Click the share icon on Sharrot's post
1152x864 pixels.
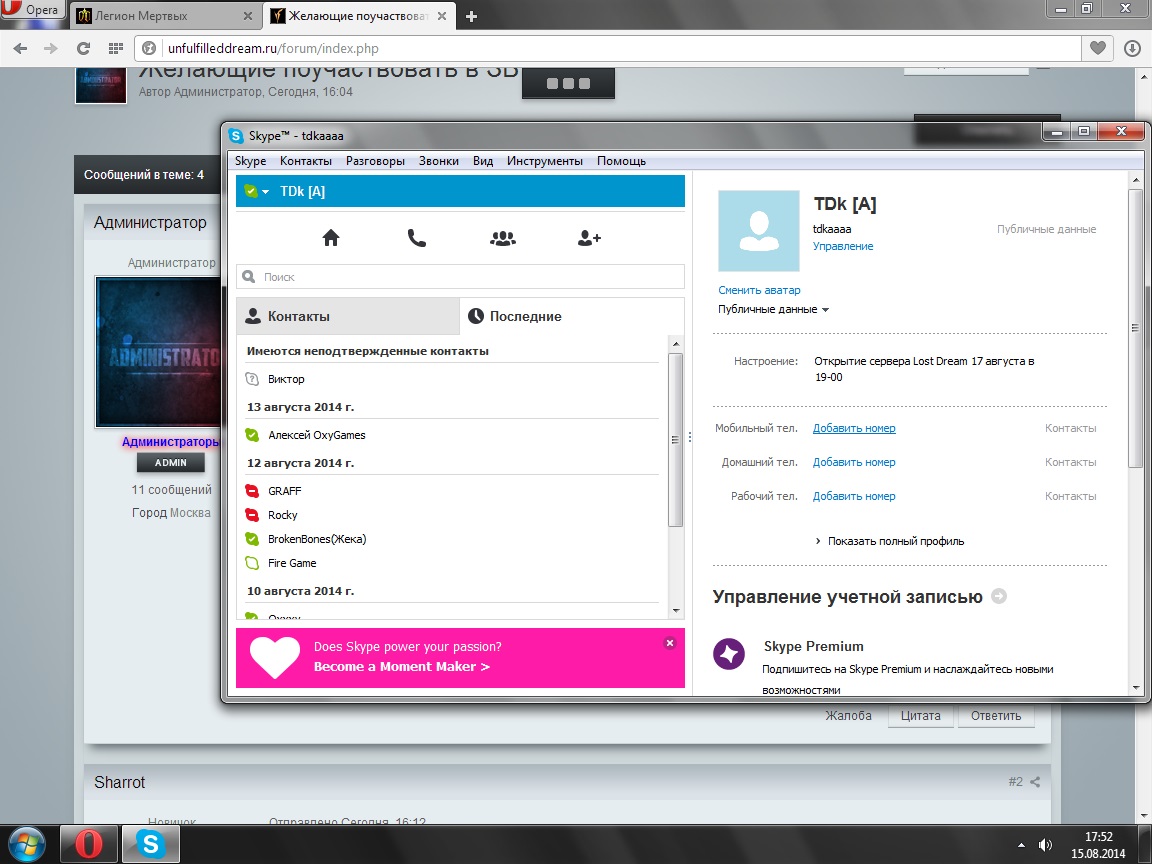point(1035,782)
